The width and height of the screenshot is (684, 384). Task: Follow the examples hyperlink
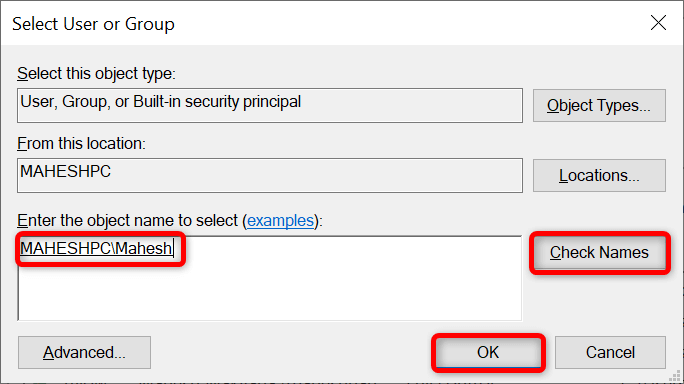tap(280, 221)
